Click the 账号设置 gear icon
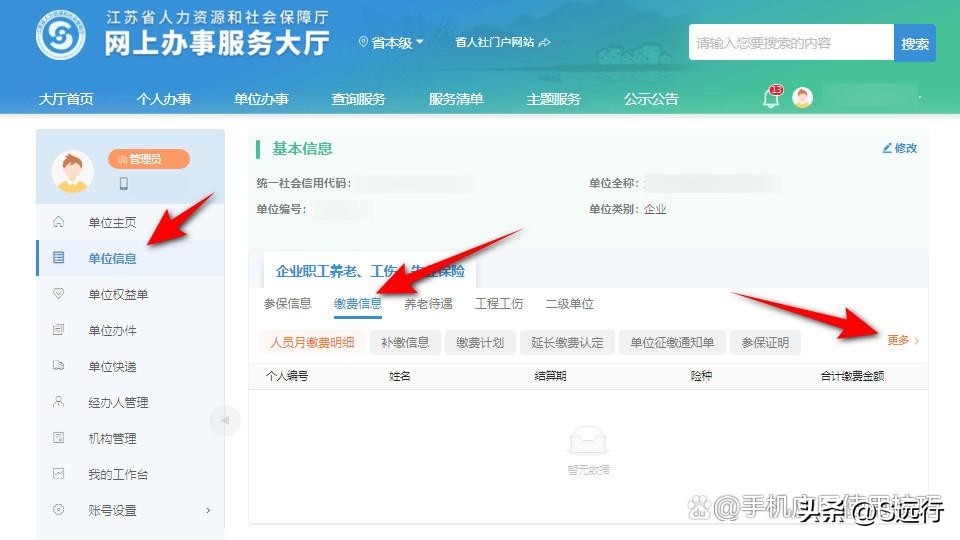Image resolution: width=960 pixels, height=540 pixels. point(58,509)
